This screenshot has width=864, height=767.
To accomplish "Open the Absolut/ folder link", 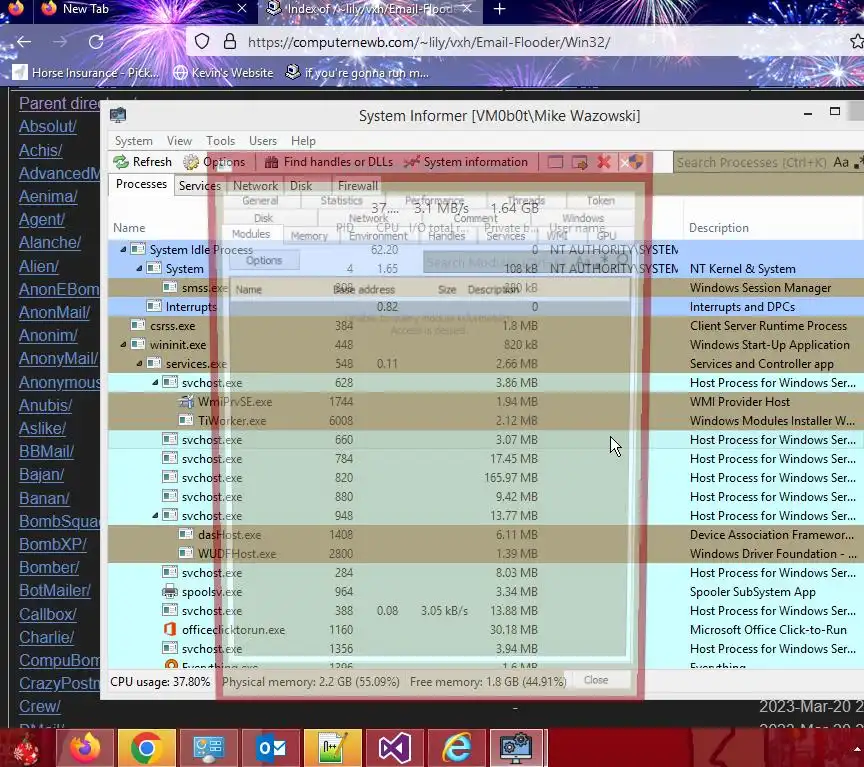I will pyautogui.click(x=47, y=126).
